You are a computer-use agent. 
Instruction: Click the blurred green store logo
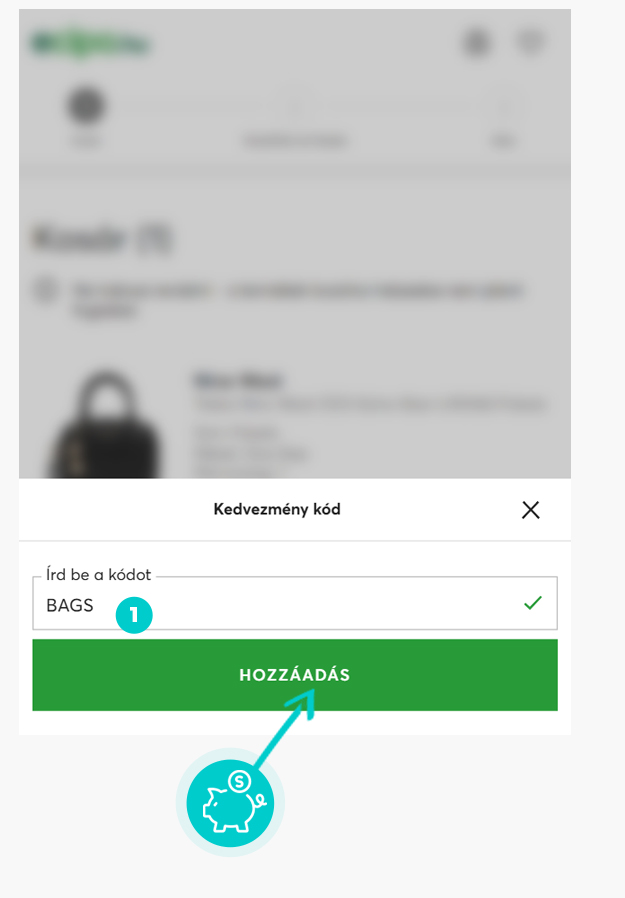click(x=90, y=44)
